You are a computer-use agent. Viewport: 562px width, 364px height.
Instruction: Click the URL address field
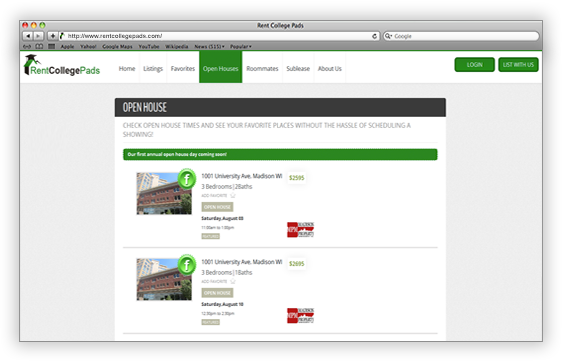[x=219, y=36]
